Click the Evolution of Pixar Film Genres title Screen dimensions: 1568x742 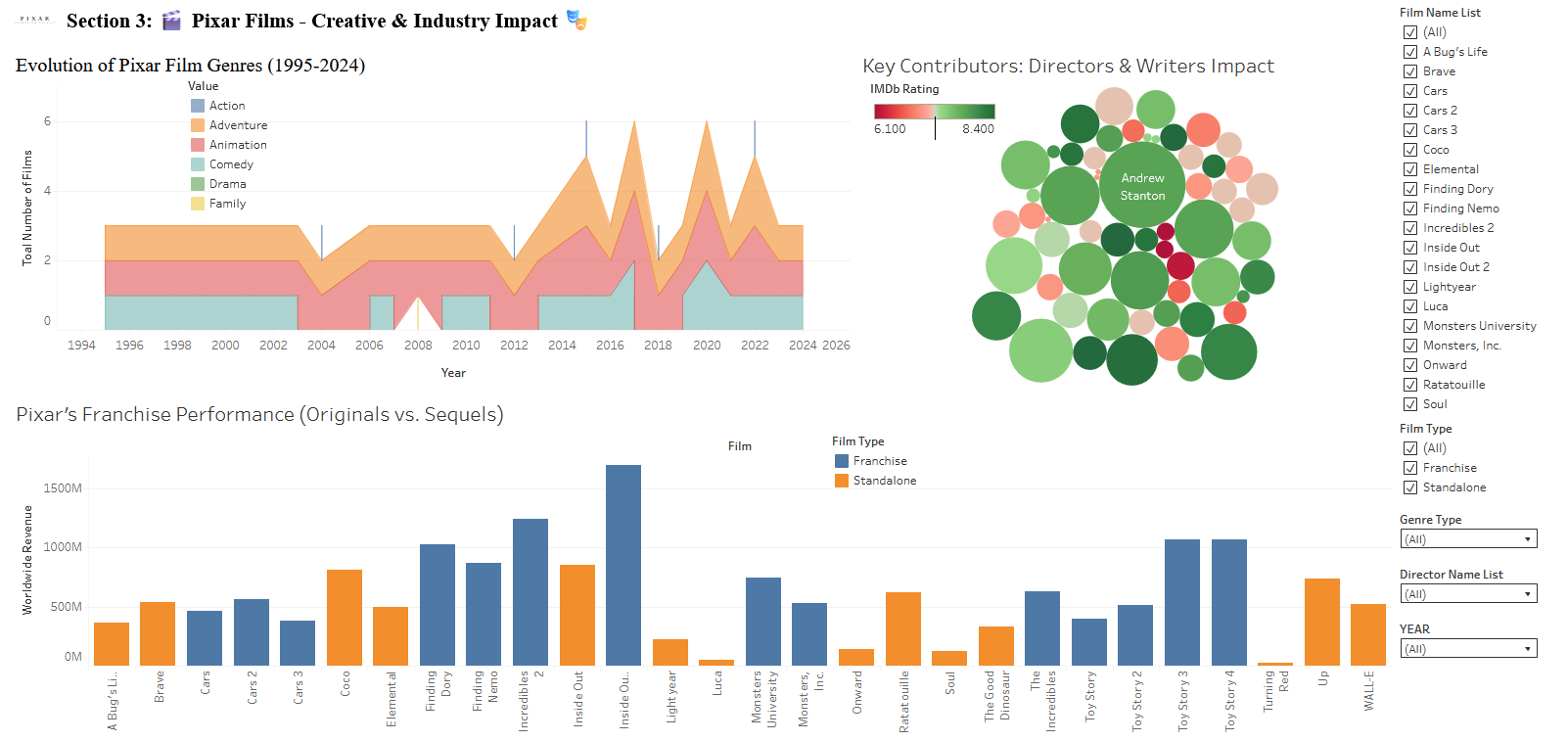pyautogui.click(x=190, y=66)
